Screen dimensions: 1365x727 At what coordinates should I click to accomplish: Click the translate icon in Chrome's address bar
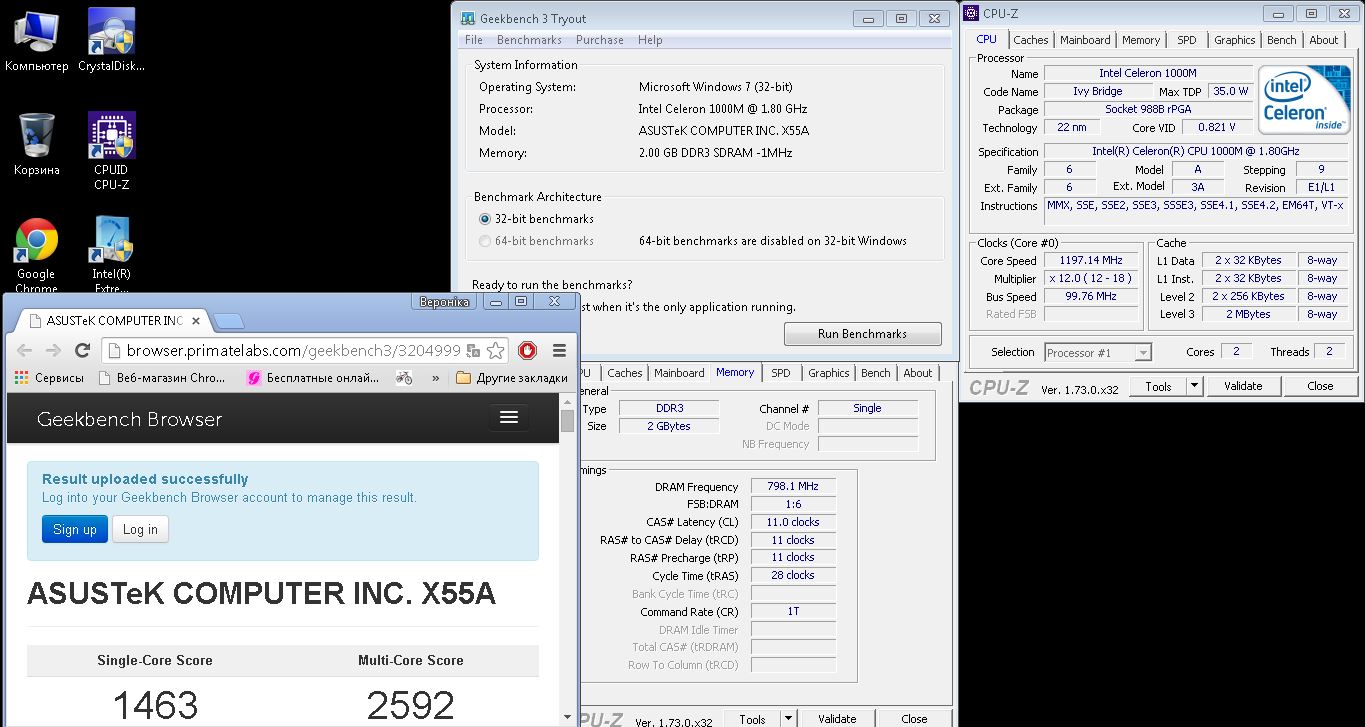474,350
